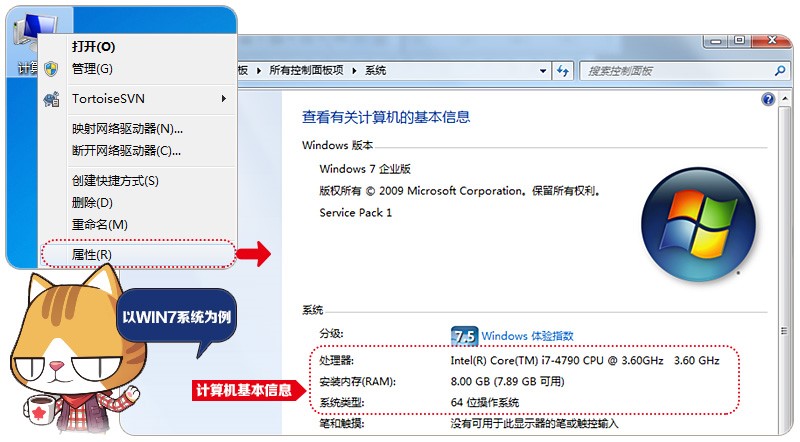Click the 7.5 experience score badge
Screen dimensions: 800x442
(x=464, y=336)
